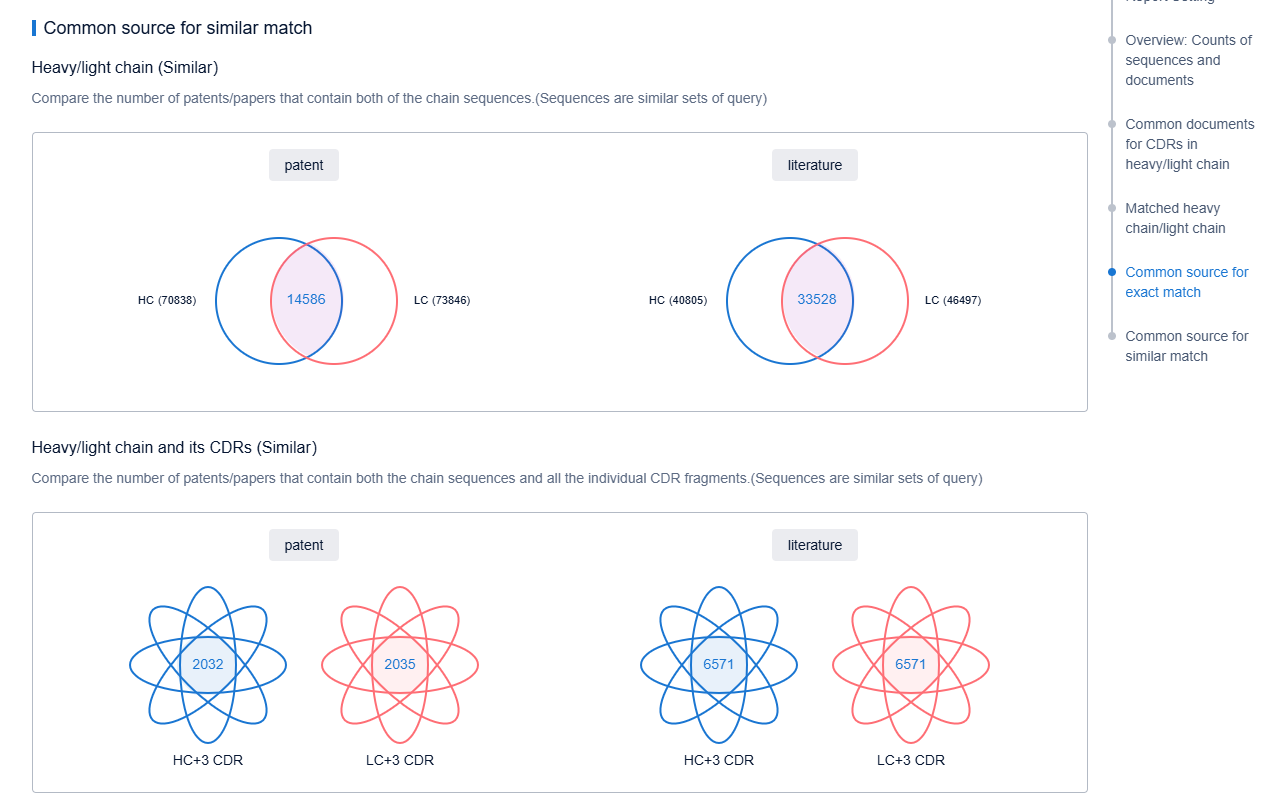Click LC (46497) label in literature Venn
Screen dimensions: 1266x793
click(953, 300)
